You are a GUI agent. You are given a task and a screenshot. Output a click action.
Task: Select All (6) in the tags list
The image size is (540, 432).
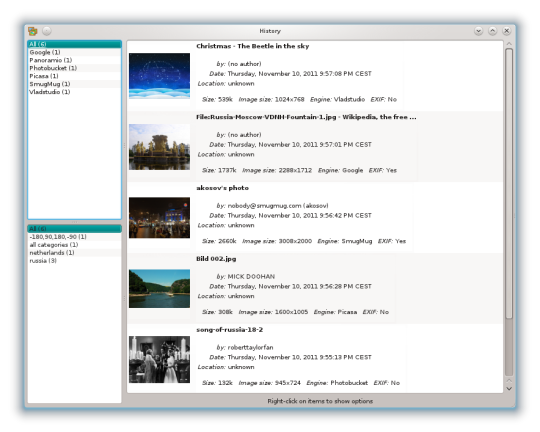click(74, 229)
